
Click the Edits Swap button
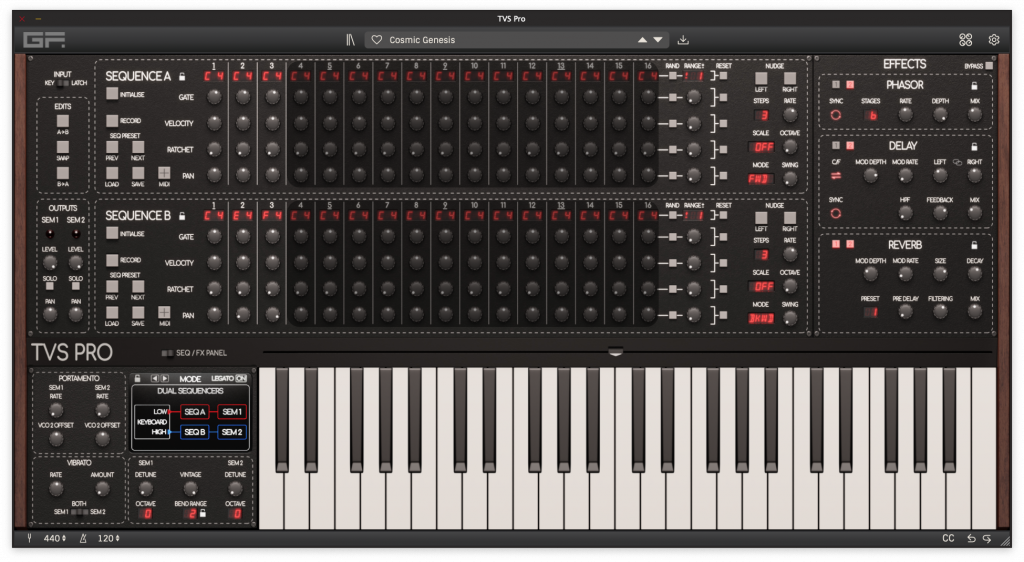click(63, 147)
